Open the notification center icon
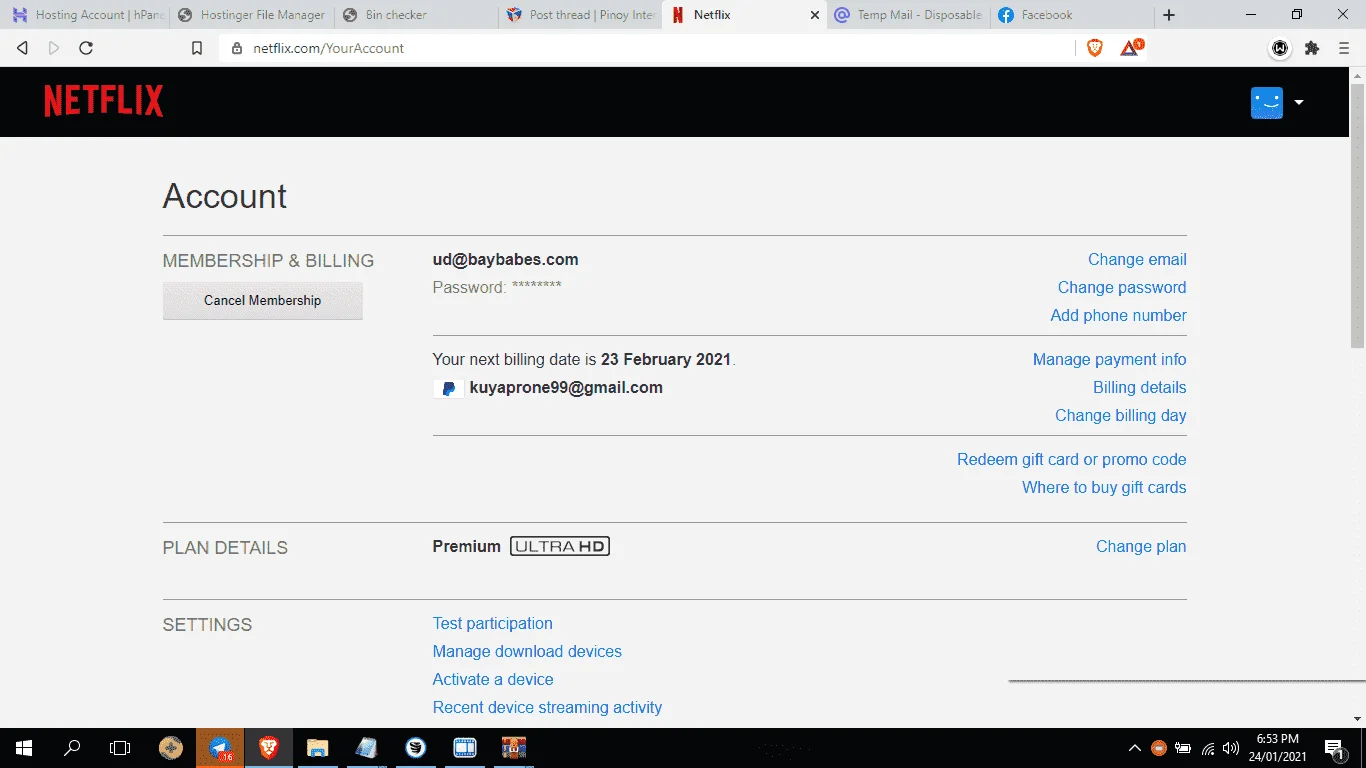The width and height of the screenshot is (1366, 768). pyautogui.click(x=1334, y=748)
